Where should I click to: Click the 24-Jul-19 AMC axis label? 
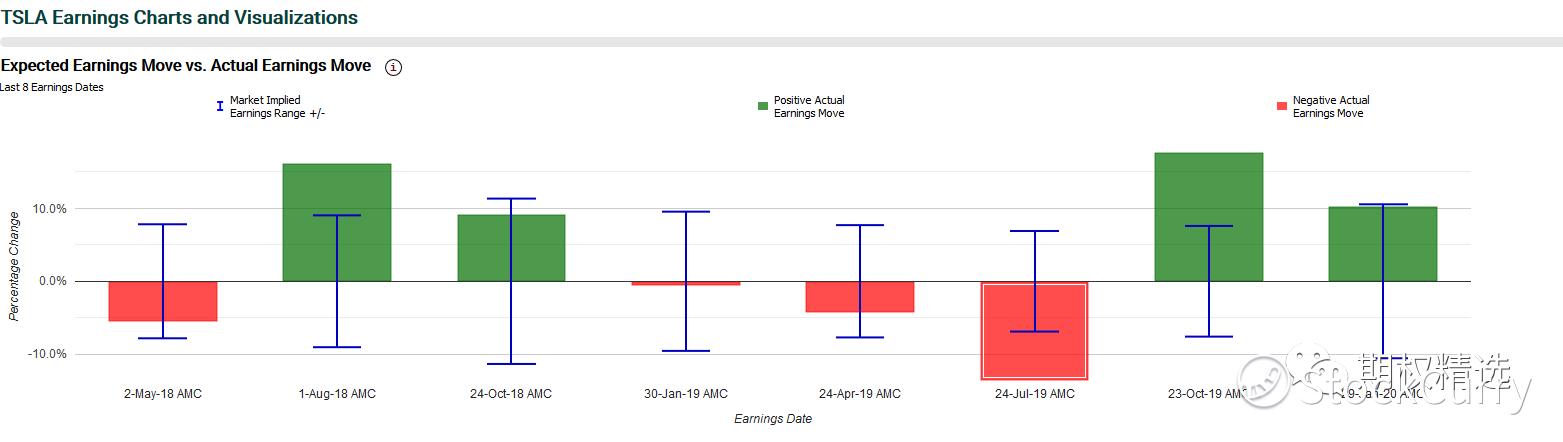(x=1034, y=394)
